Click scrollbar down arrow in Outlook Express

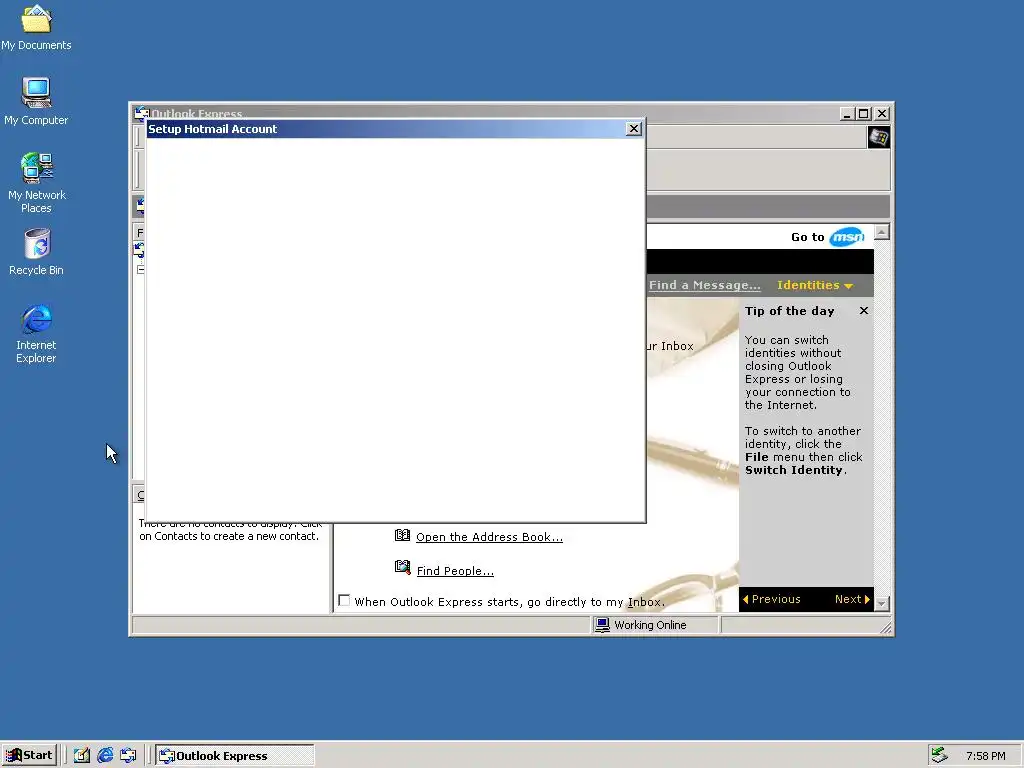pos(882,603)
